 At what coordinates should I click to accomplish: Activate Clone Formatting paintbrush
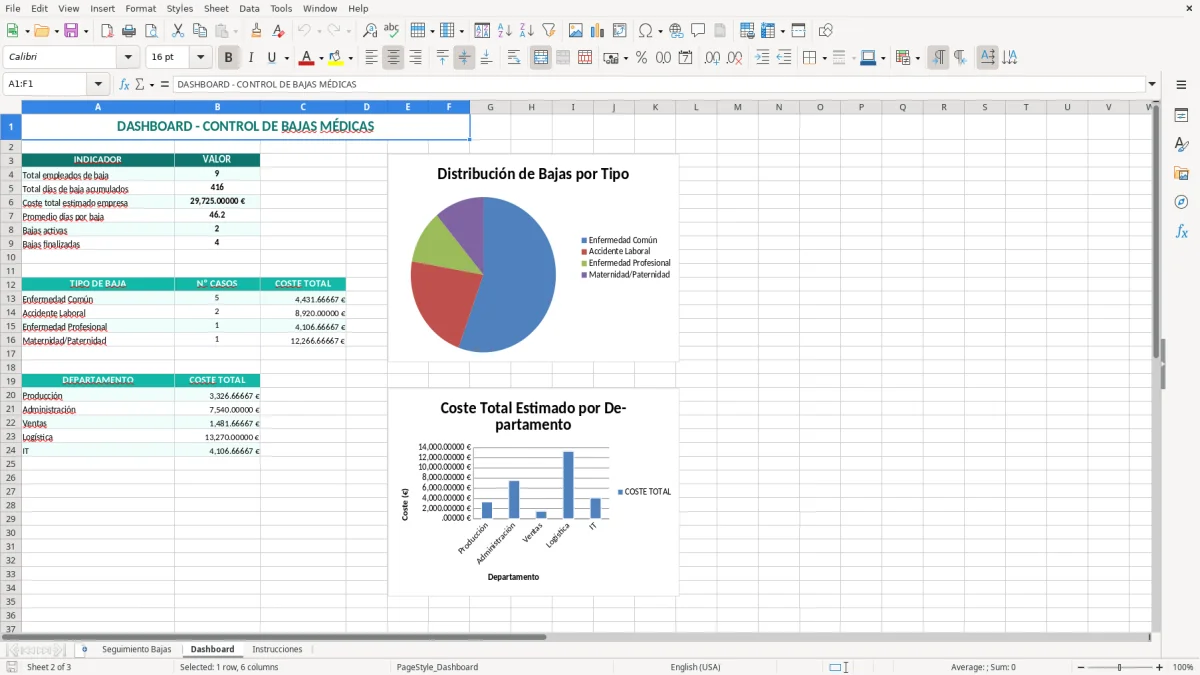click(257, 31)
